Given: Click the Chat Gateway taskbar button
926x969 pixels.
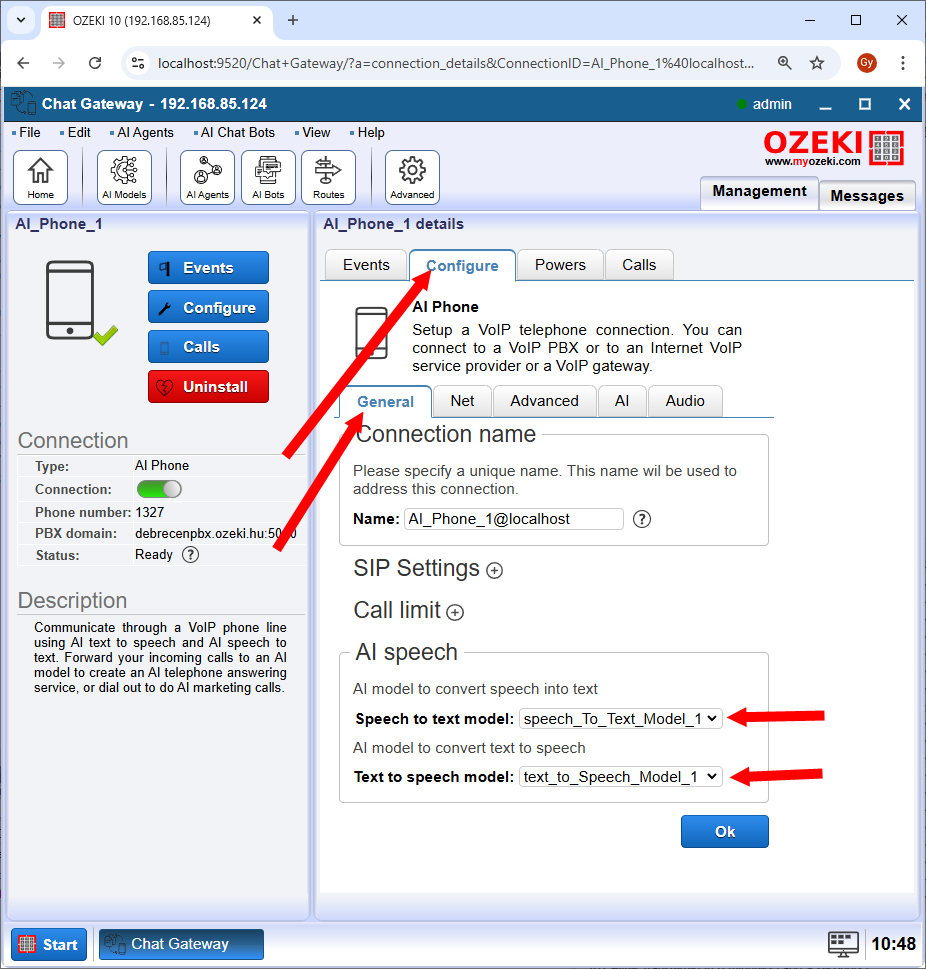Looking at the screenshot, I should pyautogui.click(x=181, y=944).
